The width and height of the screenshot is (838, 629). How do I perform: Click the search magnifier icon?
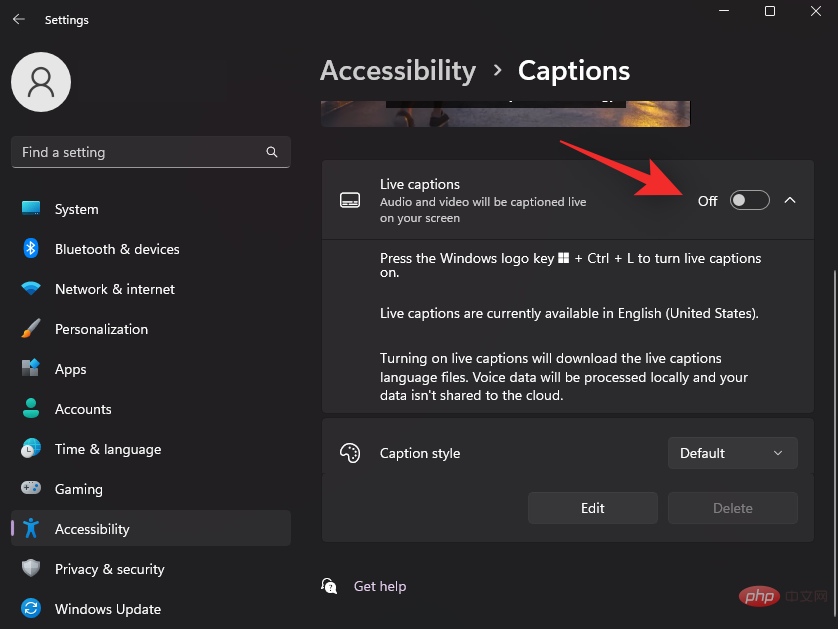[x=272, y=152]
